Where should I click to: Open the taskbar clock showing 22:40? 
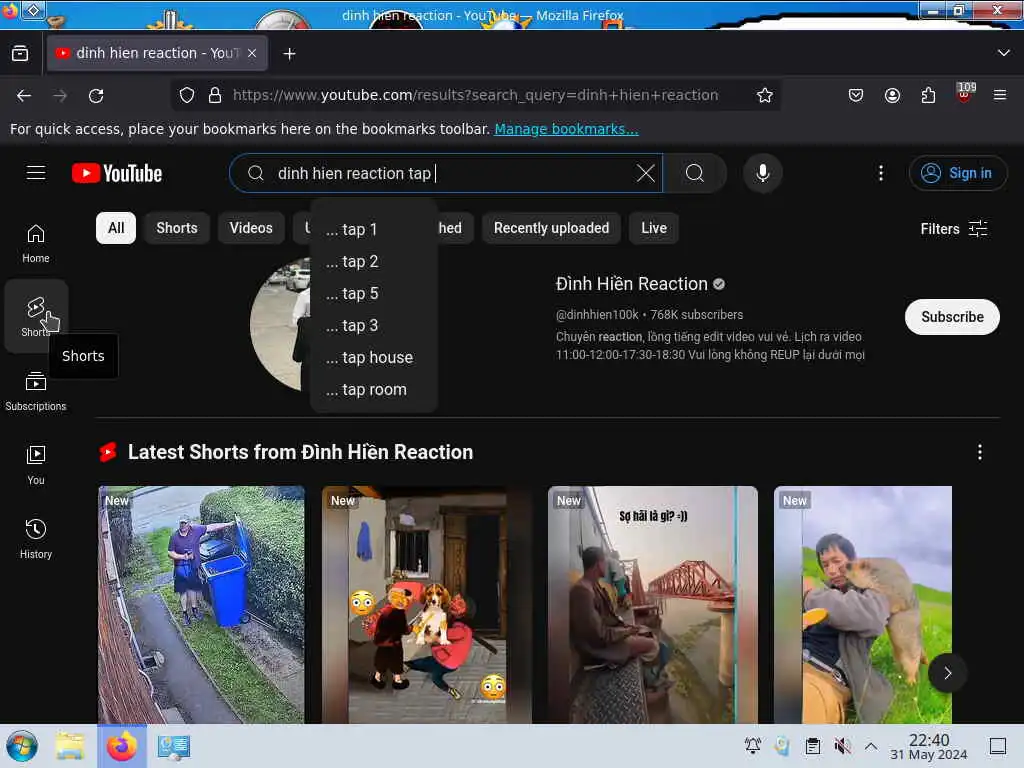pyautogui.click(x=929, y=746)
